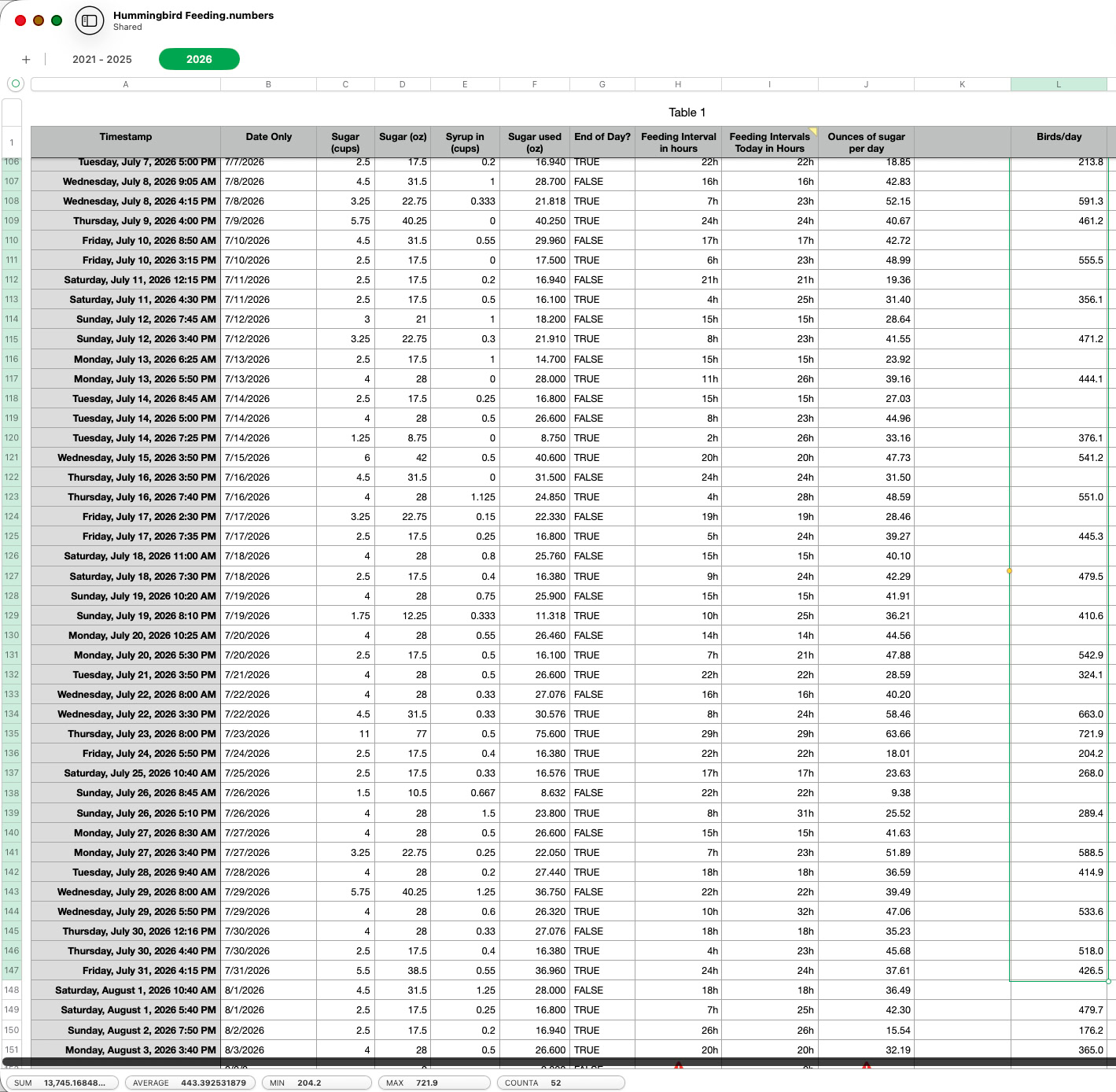The image size is (1116, 1092).
Task: Click the comment flag on Feeding Intervals header
Action: click(x=814, y=131)
